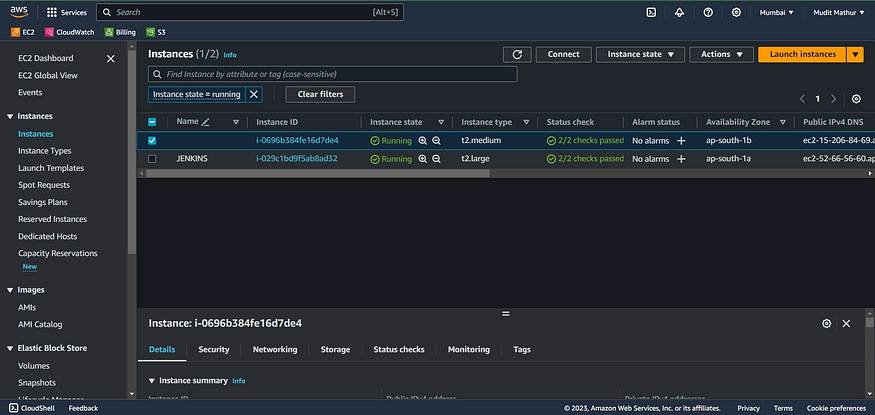This screenshot has height=415, width=875.
Task: Switch to the Tags tab
Action: pyautogui.click(x=522, y=349)
